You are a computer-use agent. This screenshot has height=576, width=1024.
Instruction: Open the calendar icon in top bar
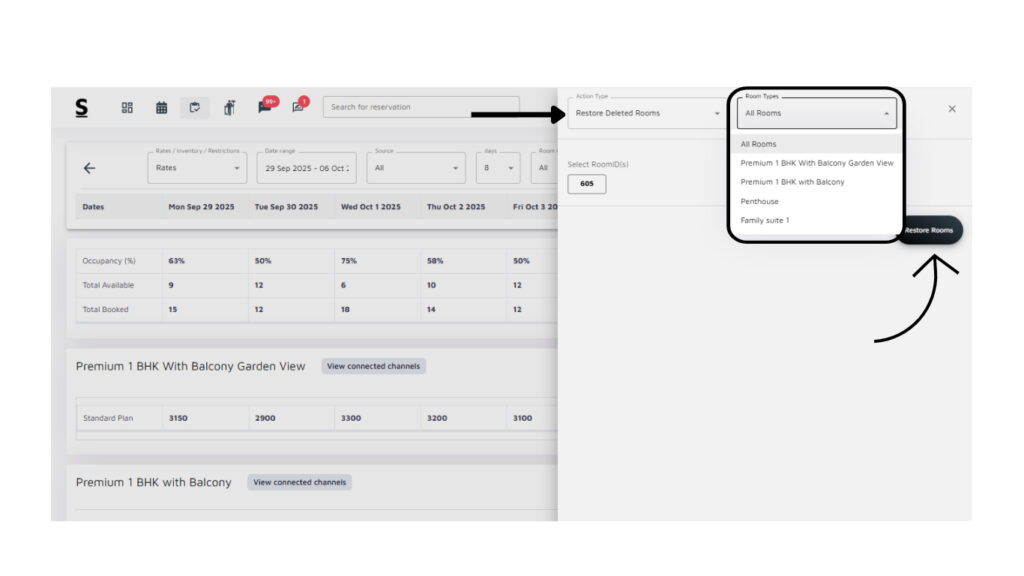[161, 107]
